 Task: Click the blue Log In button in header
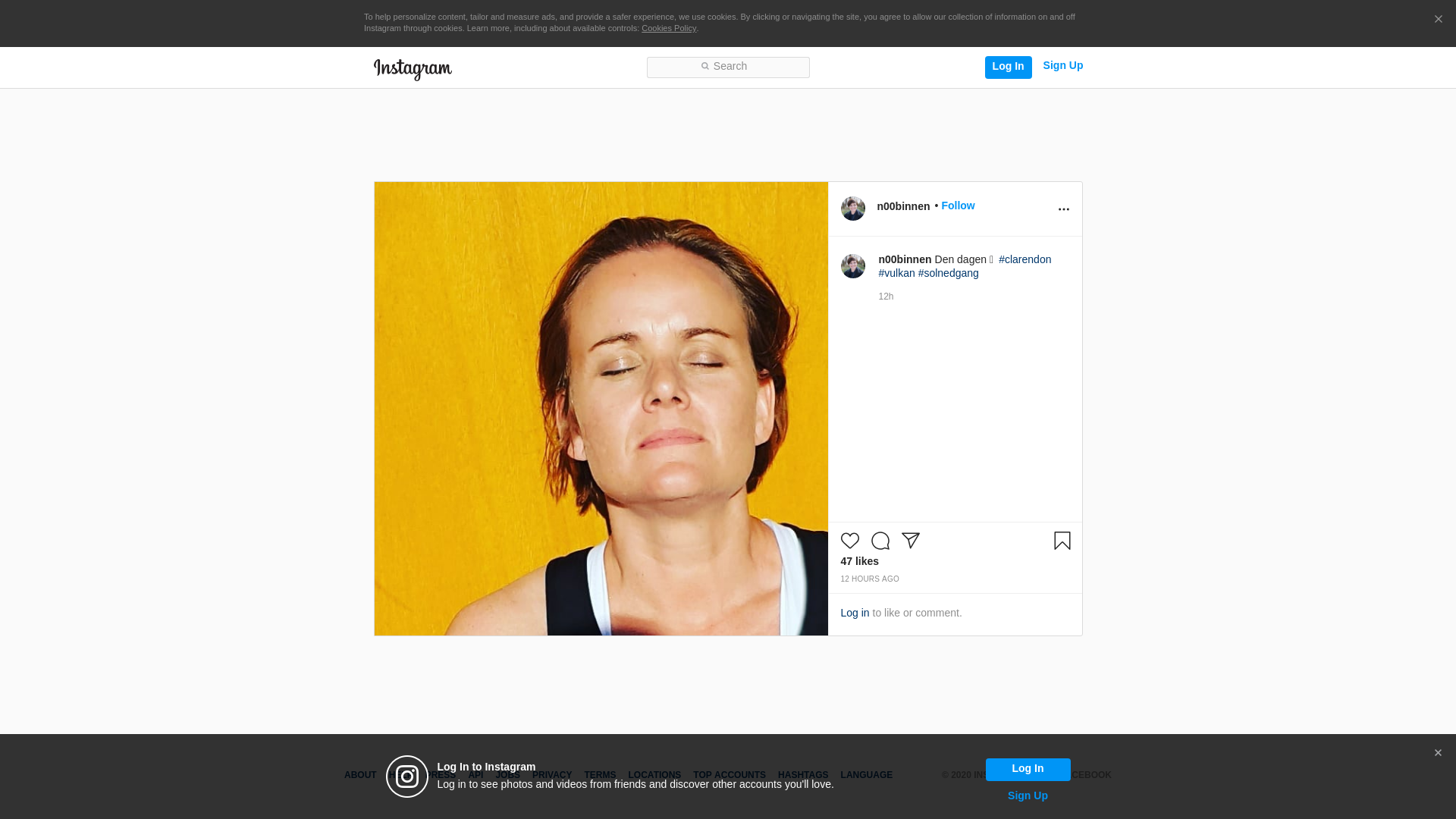tap(1008, 67)
